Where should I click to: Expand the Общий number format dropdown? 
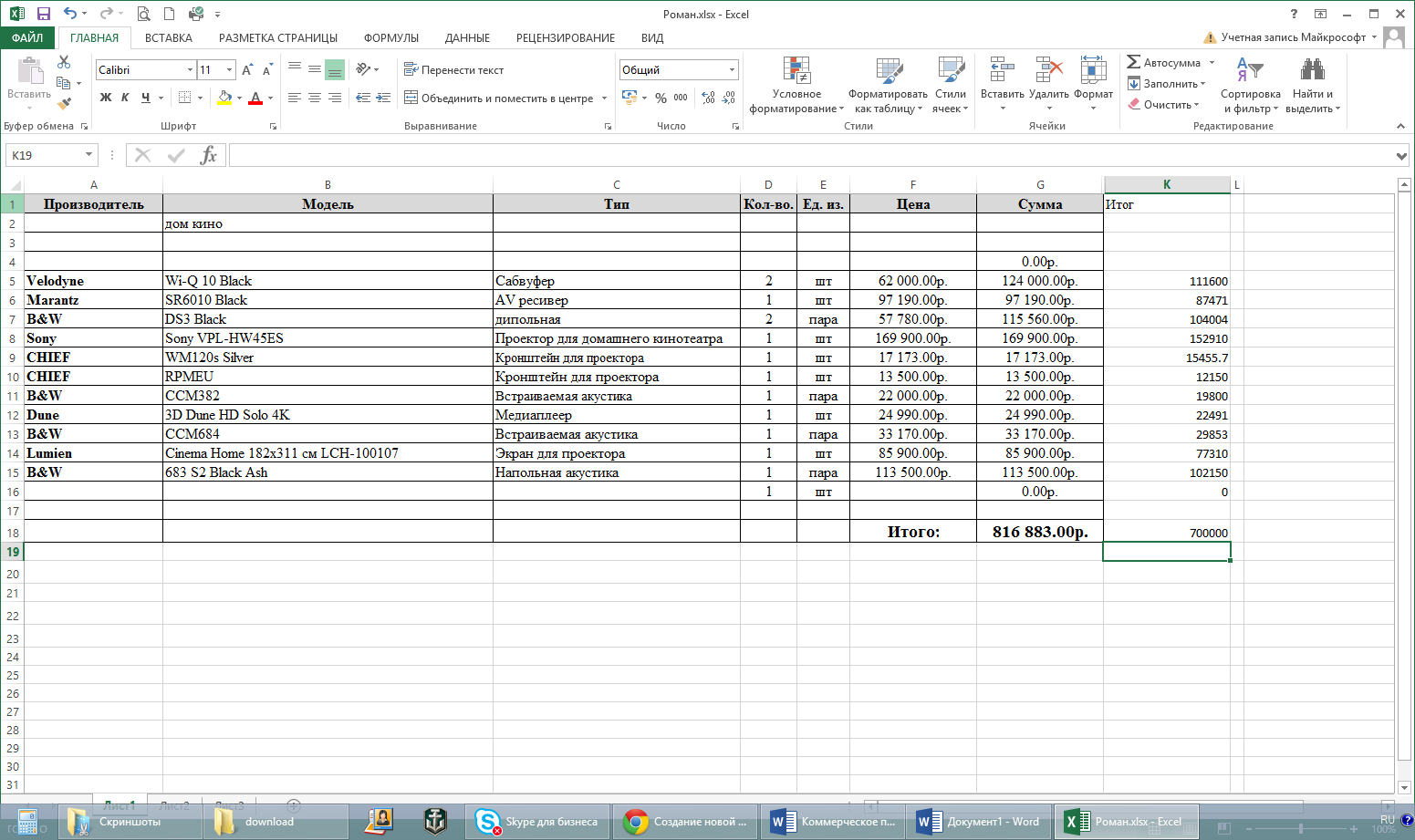(x=732, y=69)
